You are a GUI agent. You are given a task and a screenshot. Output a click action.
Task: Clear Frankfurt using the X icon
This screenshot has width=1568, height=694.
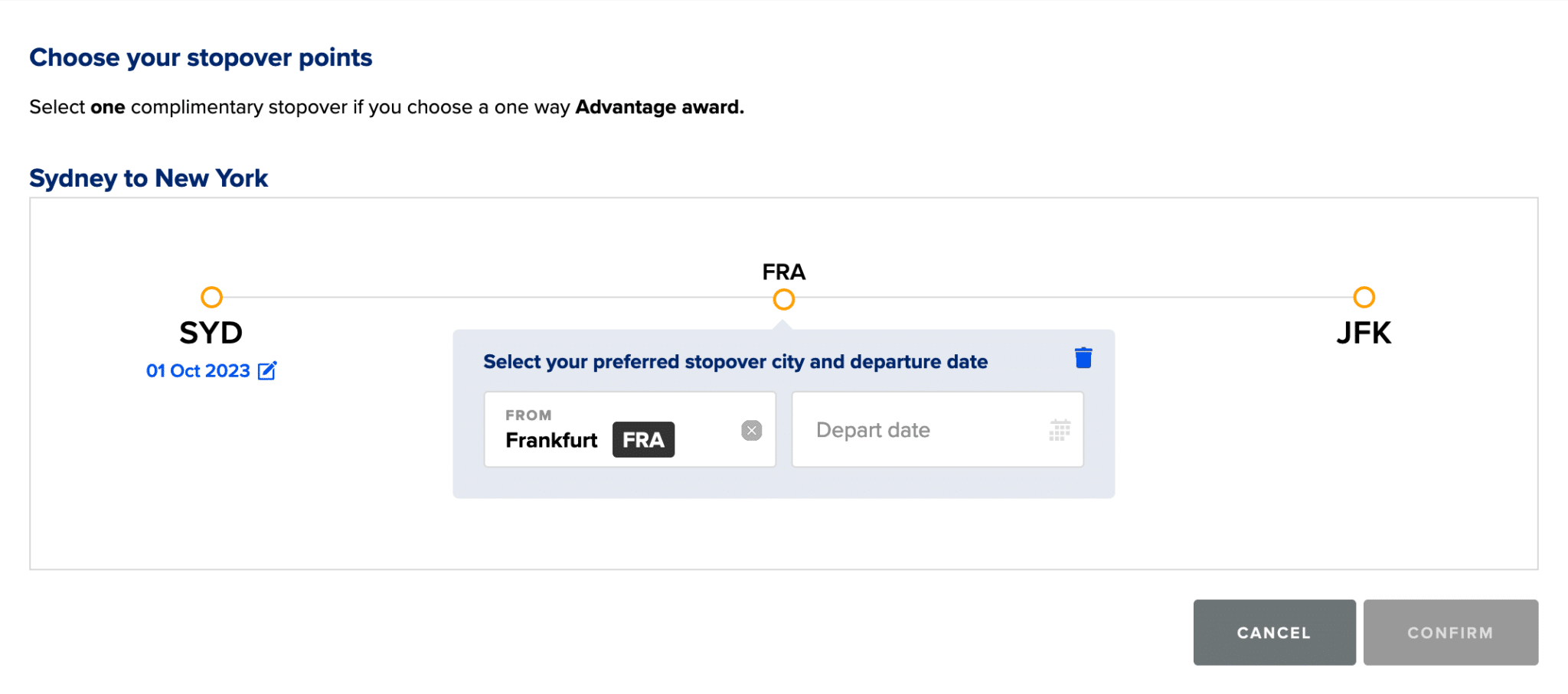coord(751,431)
